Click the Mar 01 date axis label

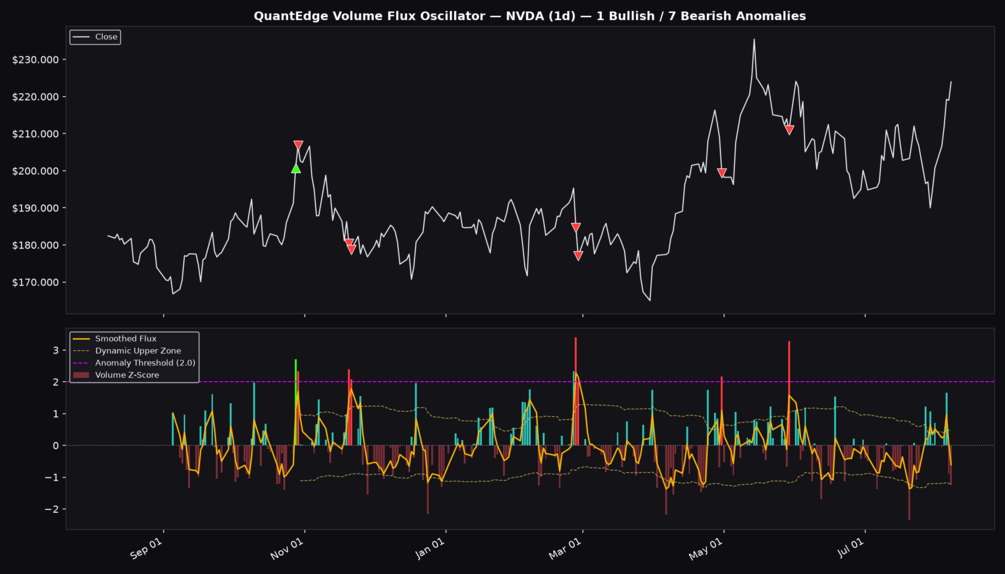[565, 548]
